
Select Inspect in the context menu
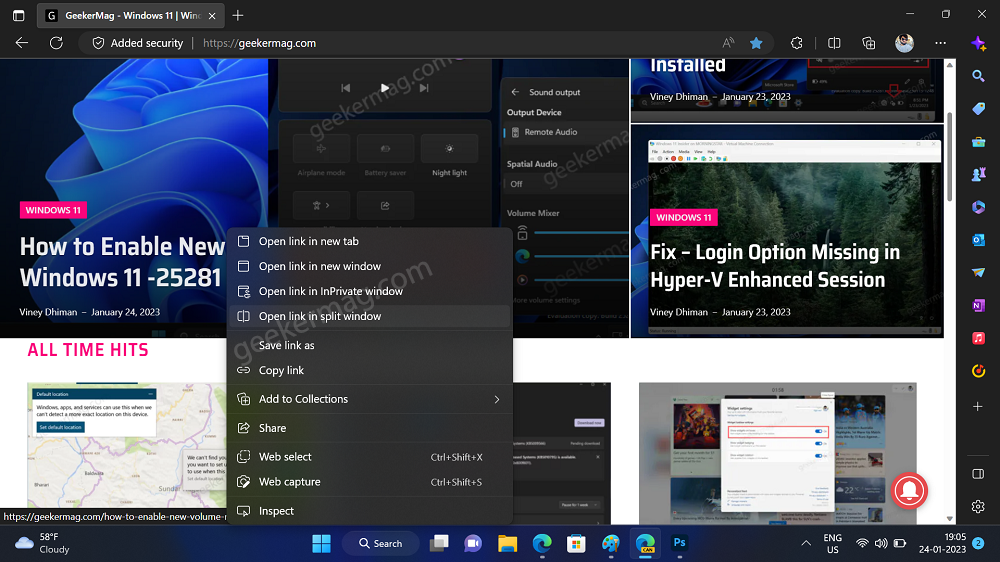point(369,511)
